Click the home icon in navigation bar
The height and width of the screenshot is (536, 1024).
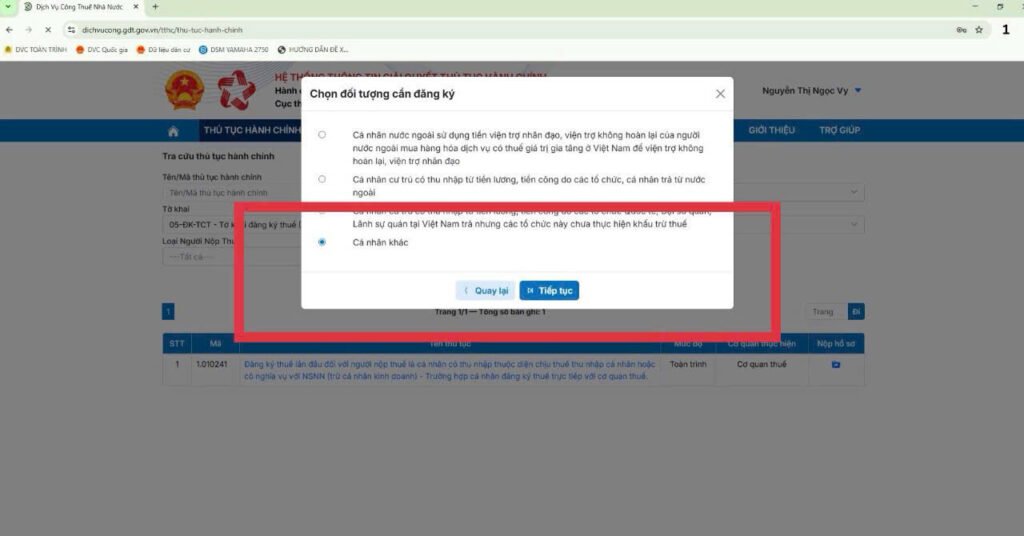pyautogui.click(x=173, y=130)
